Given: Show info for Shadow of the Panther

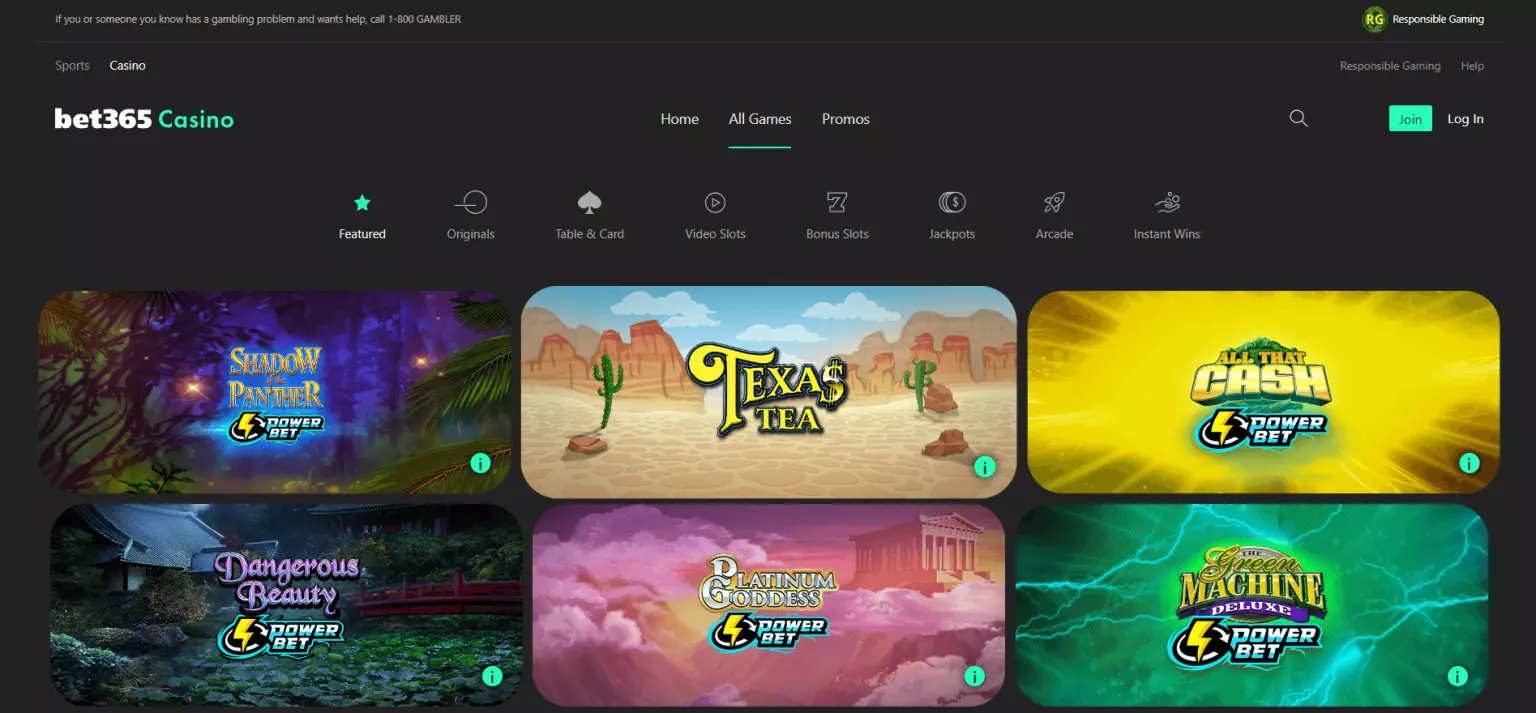Looking at the screenshot, I should (481, 463).
